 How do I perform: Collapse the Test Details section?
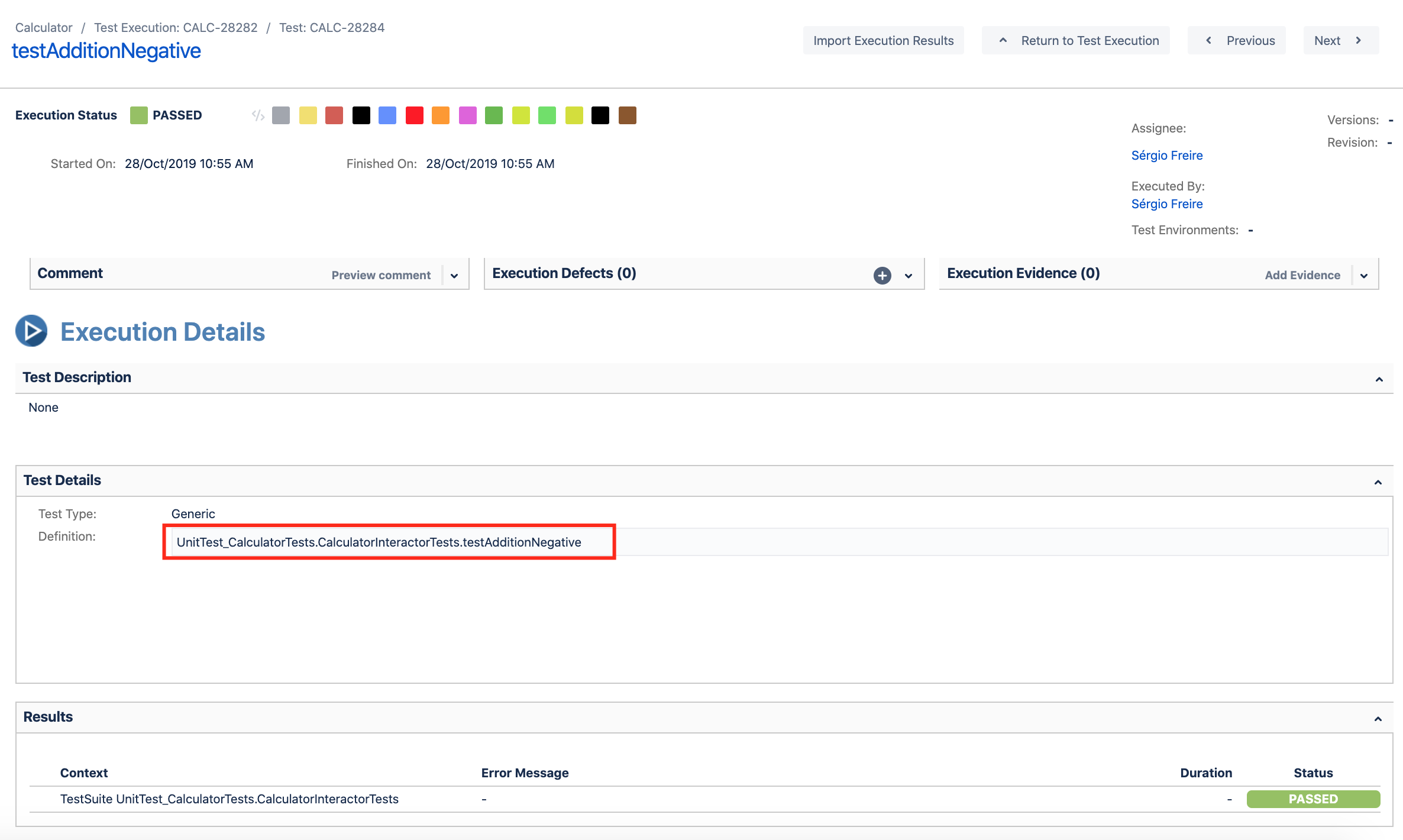1378,482
